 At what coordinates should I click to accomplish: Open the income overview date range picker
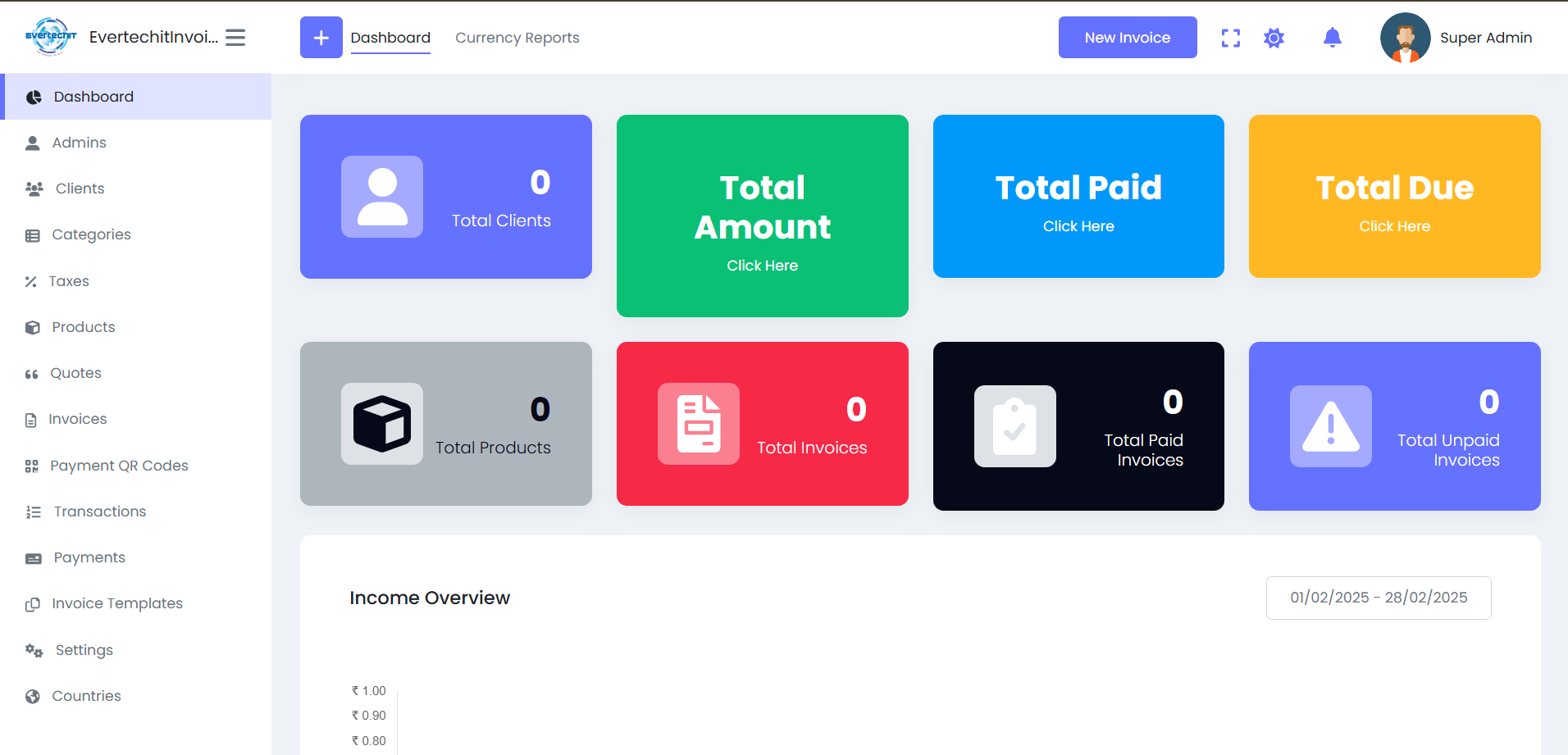pyautogui.click(x=1378, y=598)
